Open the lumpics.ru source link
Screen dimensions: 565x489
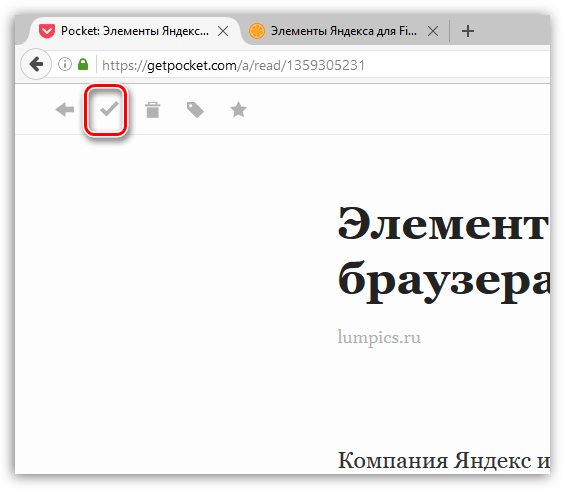coord(379,338)
